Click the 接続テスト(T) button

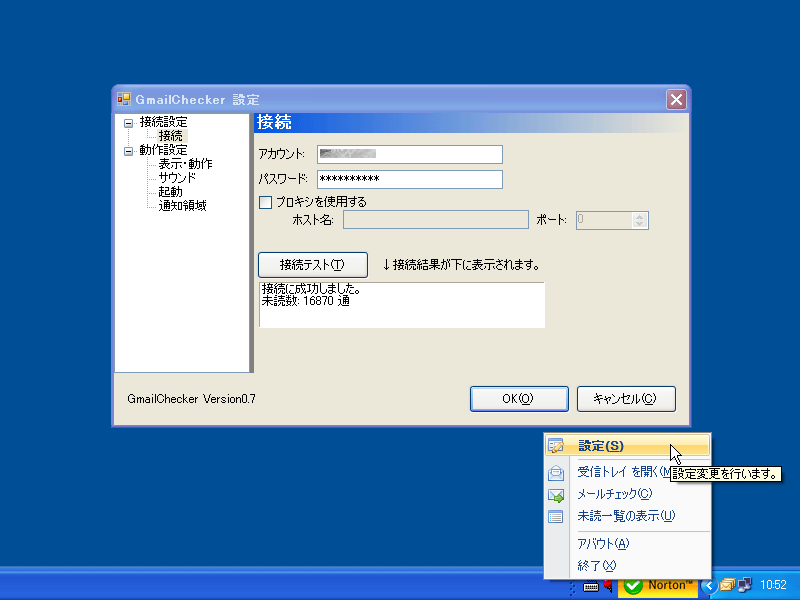coord(313,265)
